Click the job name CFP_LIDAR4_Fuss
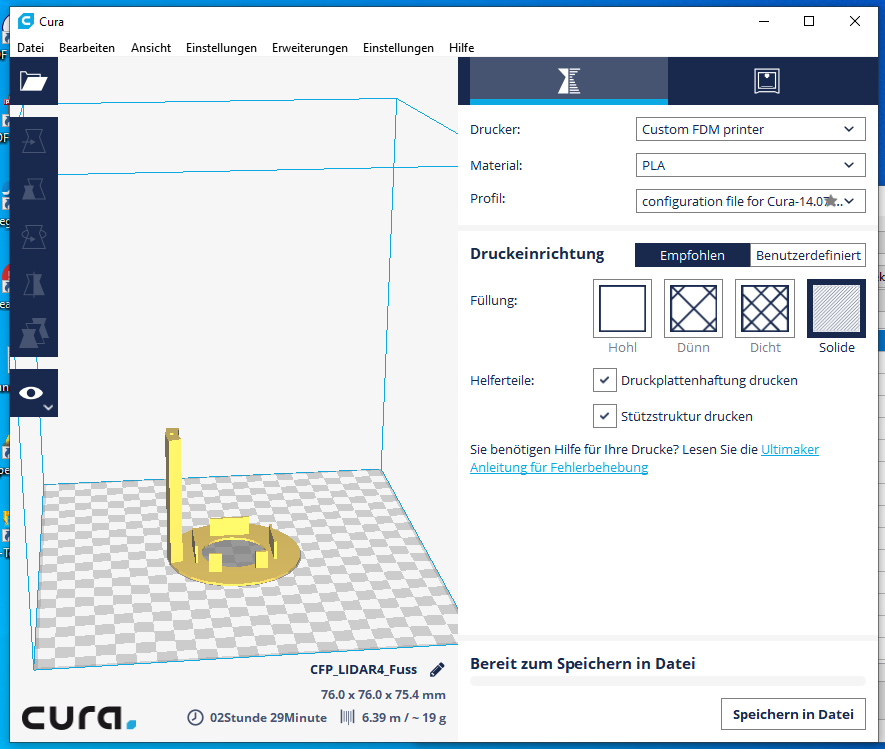885x749 pixels. pos(363,670)
